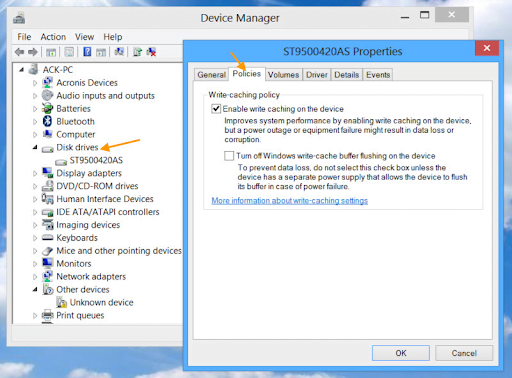Open the Action menu
Image resolution: width=512 pixels, height=378 pixels.
[53, 37]
